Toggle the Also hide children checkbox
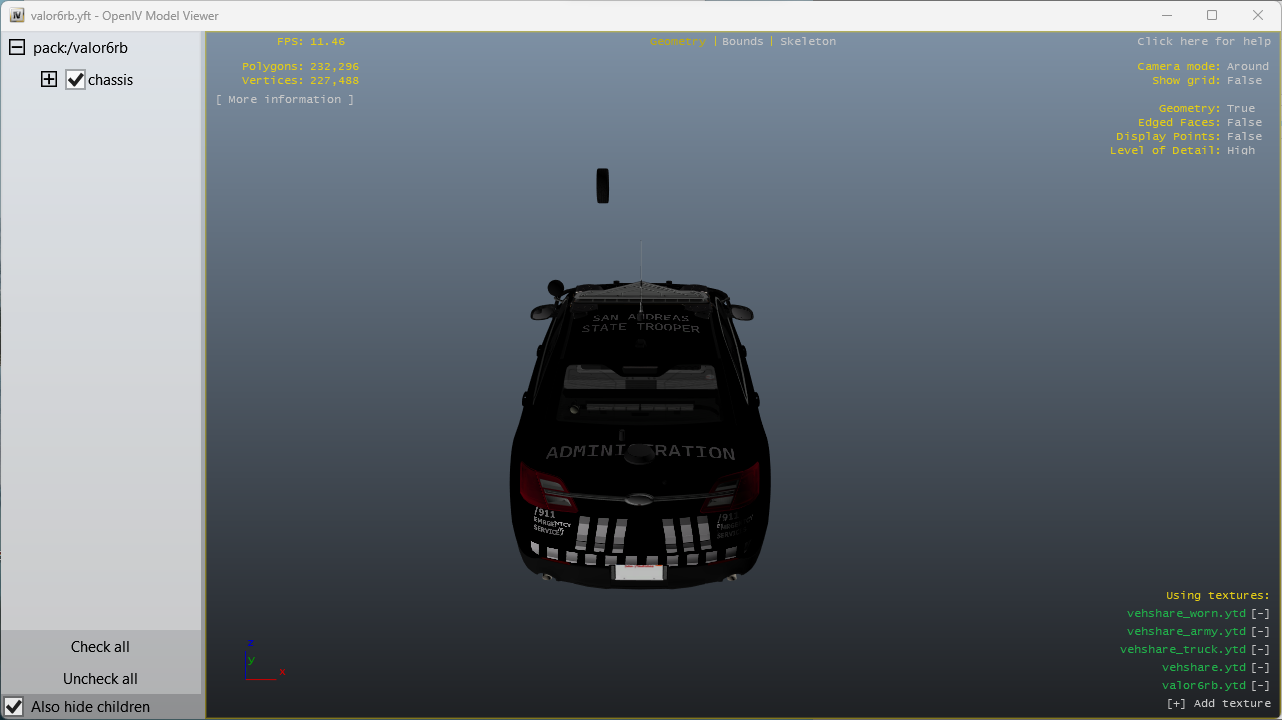Viewport: 1282px width, 720px height. [x=15, y=707]
